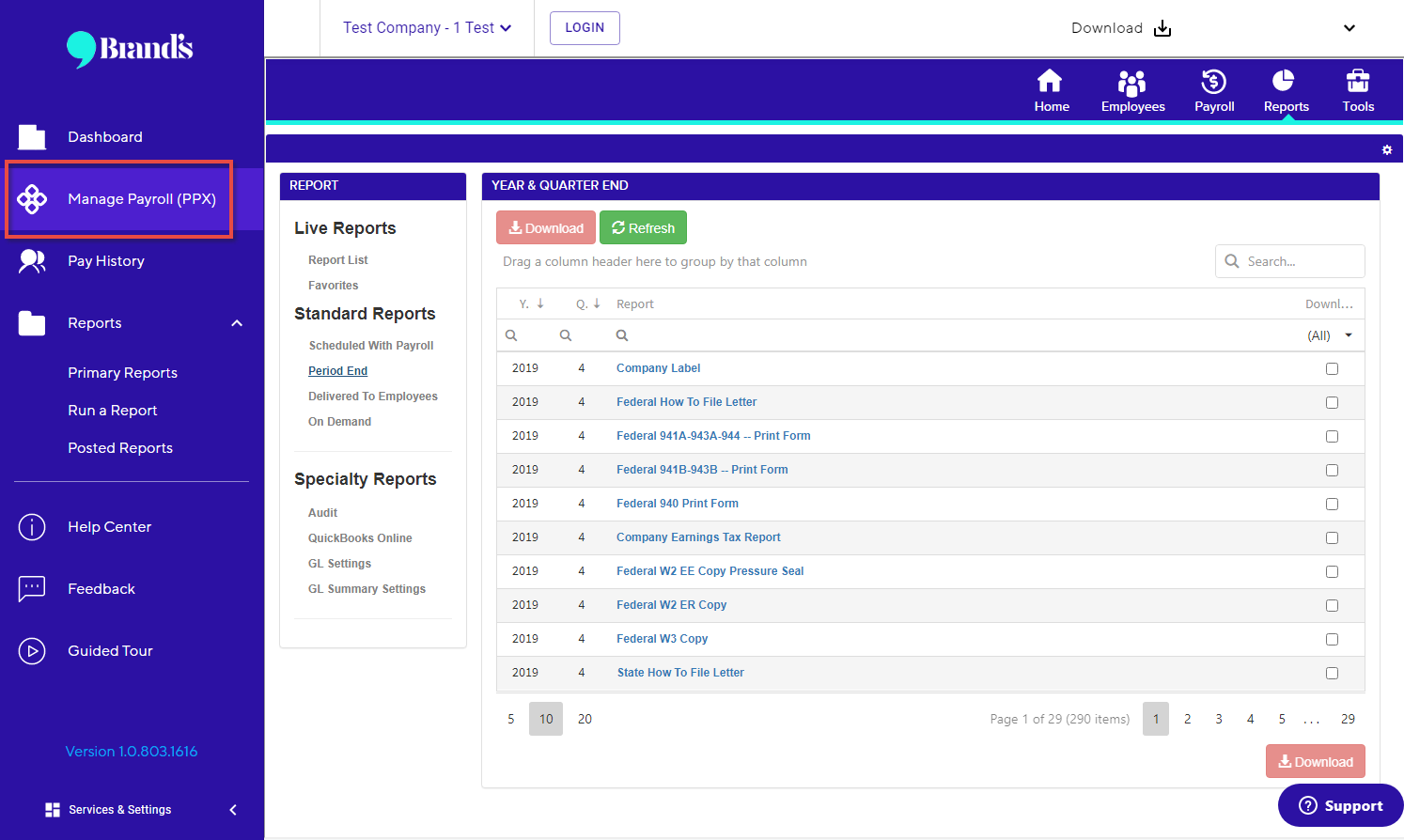Click the Quarter column filter magnifier icon
The image size is (1404, 840).
(x=566, y=335)
